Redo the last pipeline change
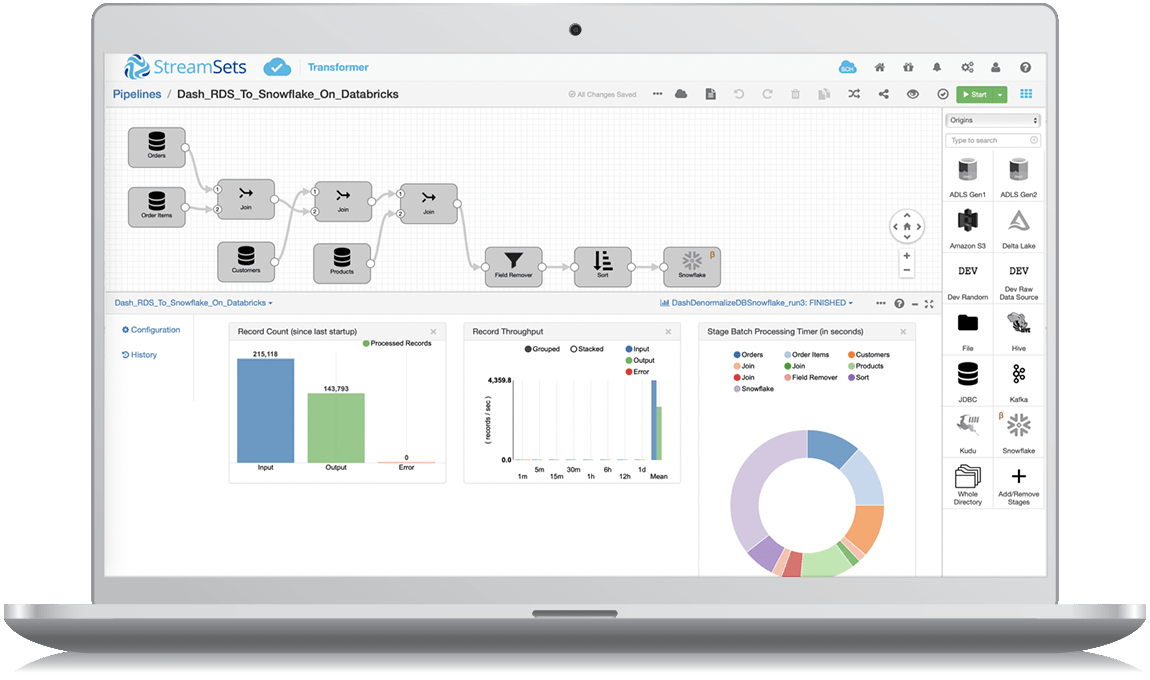This screenshot has width=1150, height=680. click(x=767, y=94)
